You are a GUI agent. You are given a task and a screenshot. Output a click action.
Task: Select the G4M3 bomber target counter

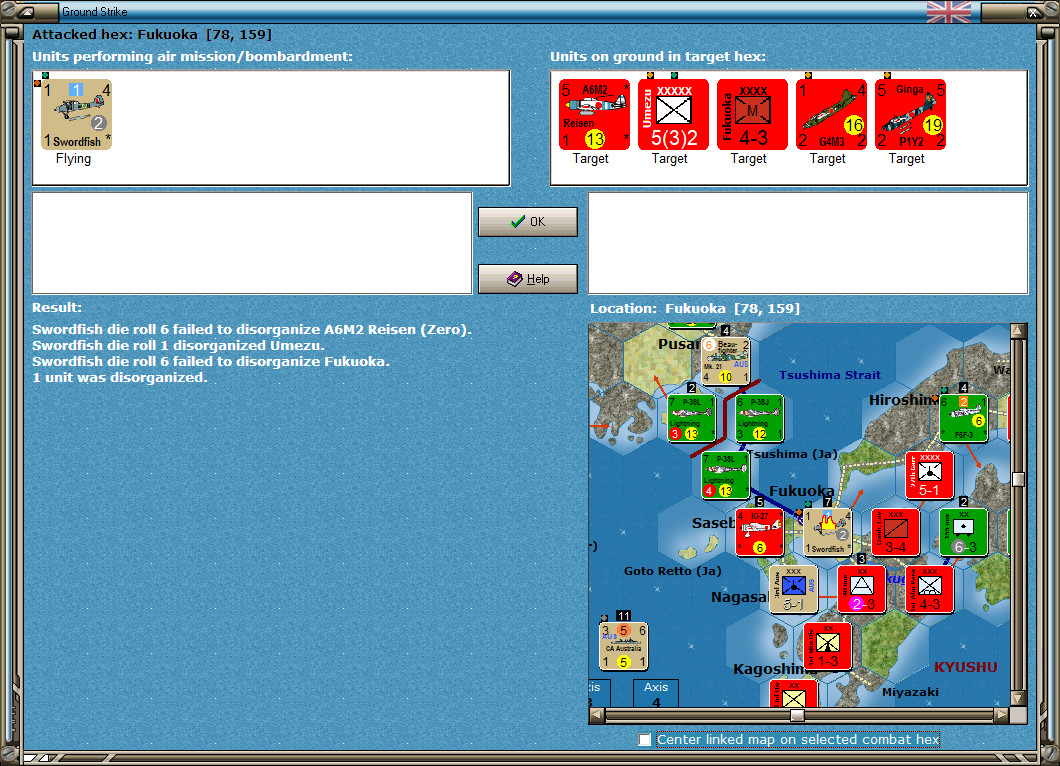pos(832,114)
